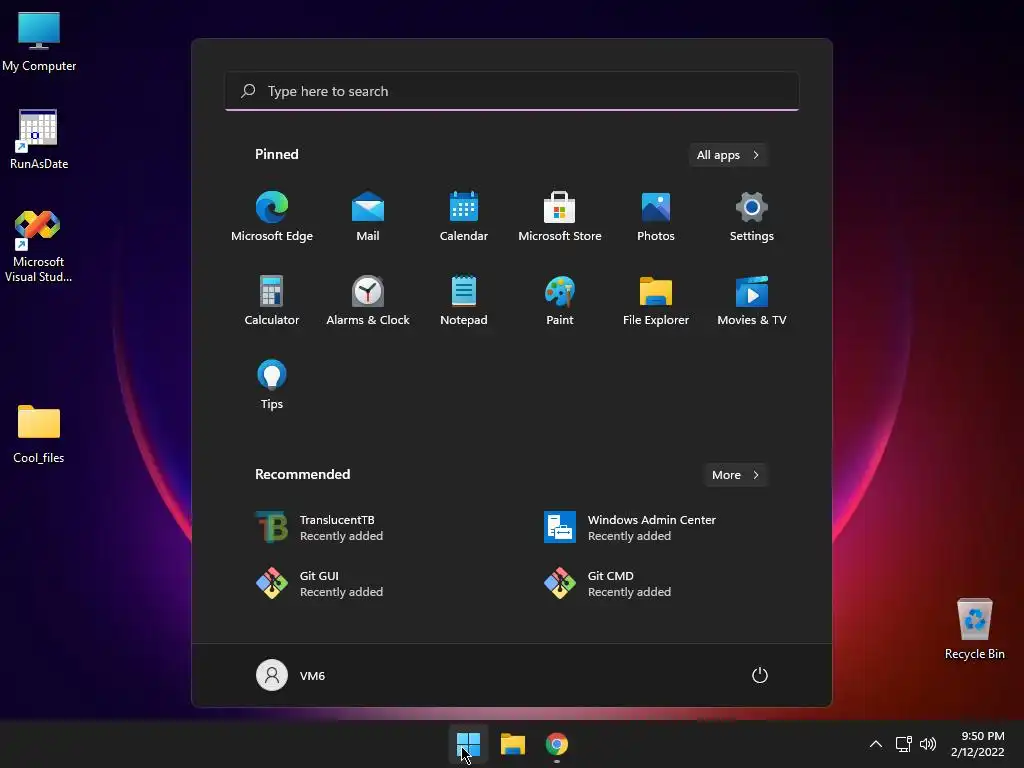This screenshot has height=768, width=1024.
Task: Launch the Mail app
Action: coord(368,217)
